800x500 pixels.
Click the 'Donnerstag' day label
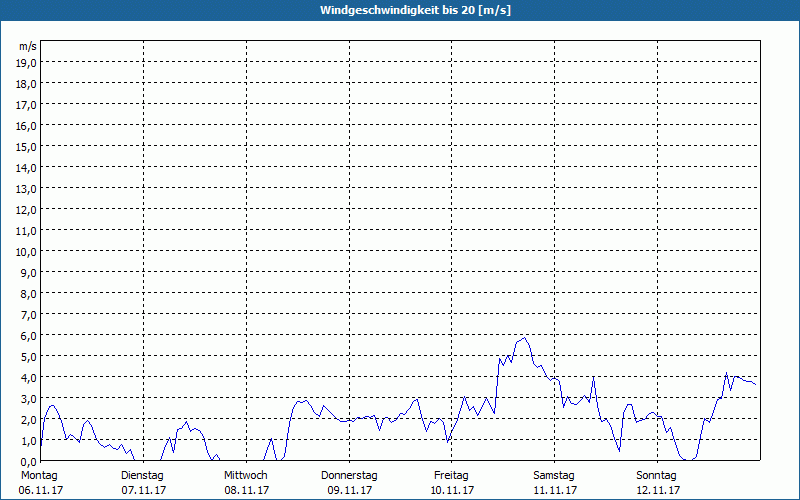[349, 476]
